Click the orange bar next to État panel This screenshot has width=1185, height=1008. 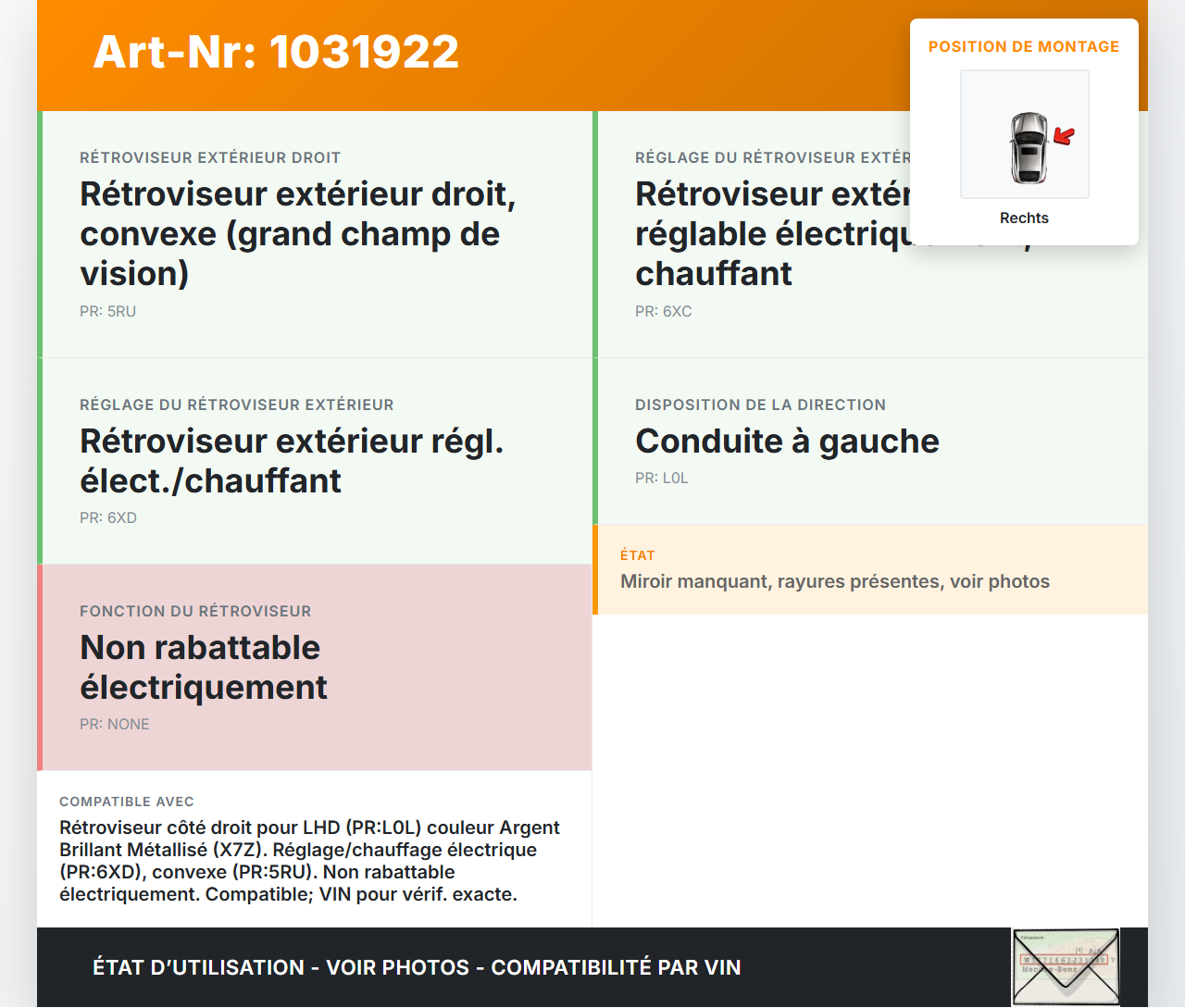tap(593, 569)
